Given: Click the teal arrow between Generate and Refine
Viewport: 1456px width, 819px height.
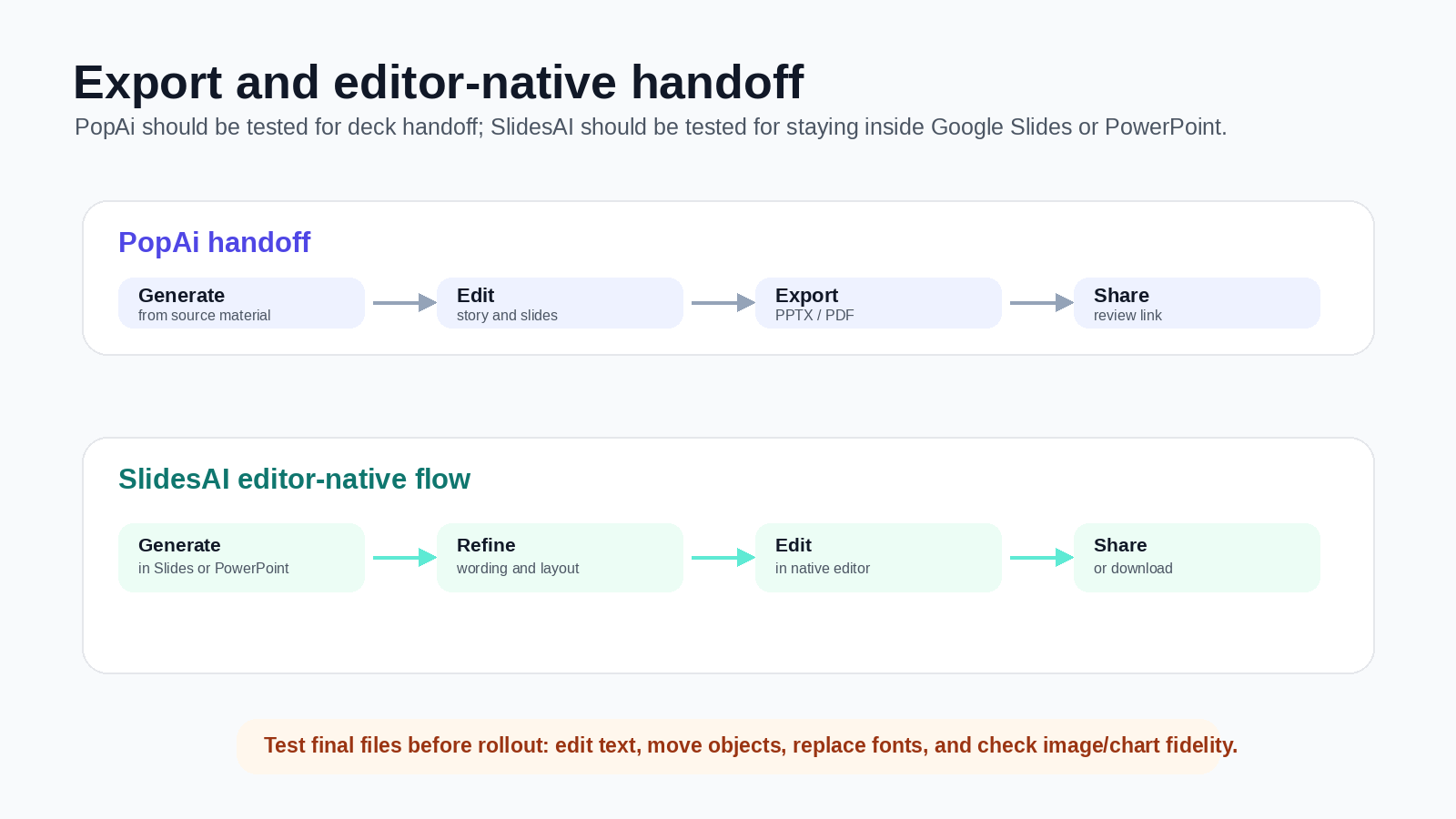Looking at the screenshot, I should (405, 558).
